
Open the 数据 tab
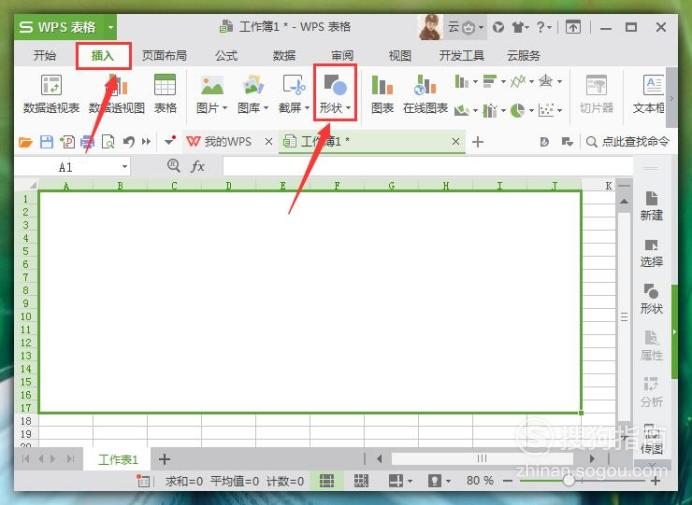coord(284,56)
